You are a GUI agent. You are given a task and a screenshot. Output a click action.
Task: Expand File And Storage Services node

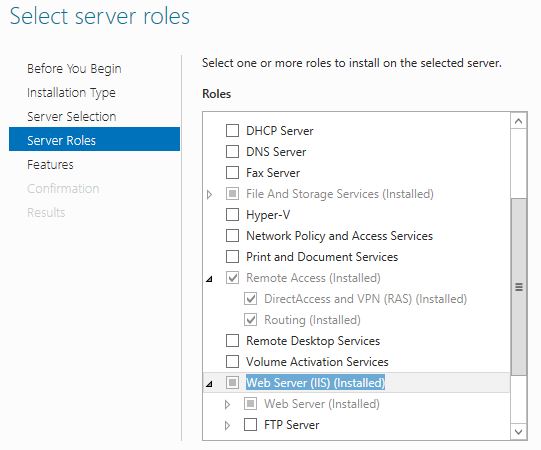209,194
